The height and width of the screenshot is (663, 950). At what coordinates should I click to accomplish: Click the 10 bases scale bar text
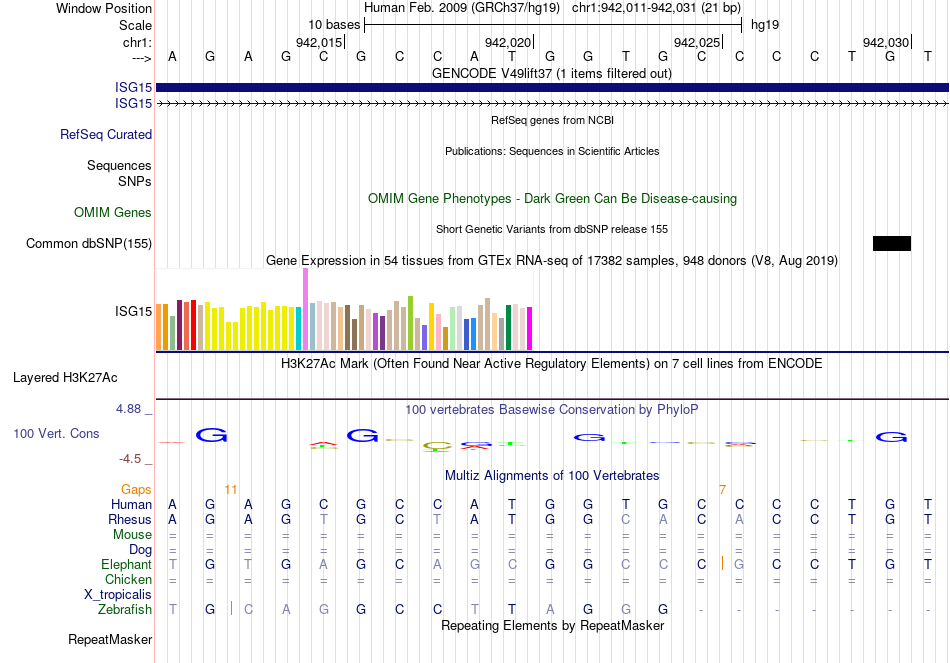334,25
